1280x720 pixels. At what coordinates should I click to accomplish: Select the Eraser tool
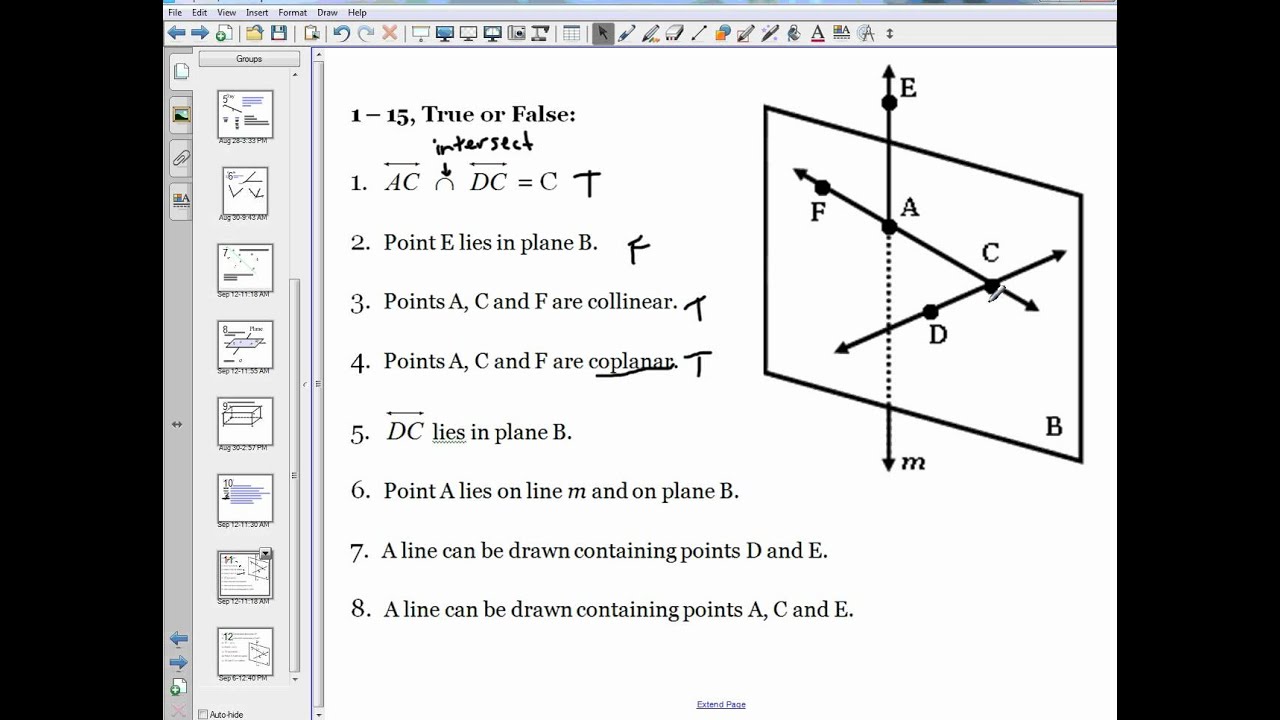pyautogui.click(x=674, y=33)
